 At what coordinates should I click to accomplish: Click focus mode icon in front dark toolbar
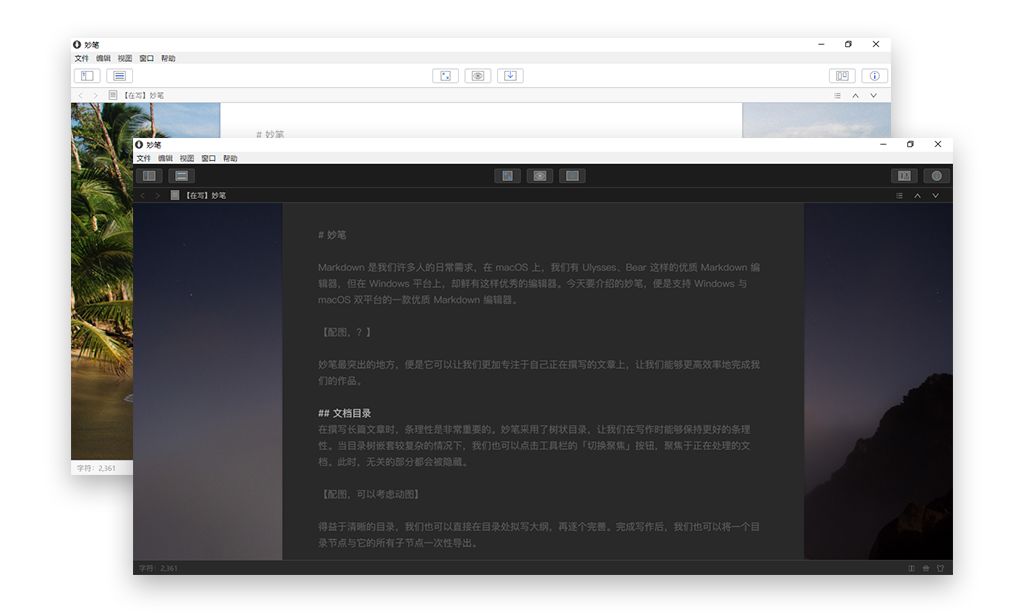pos(508,175)
